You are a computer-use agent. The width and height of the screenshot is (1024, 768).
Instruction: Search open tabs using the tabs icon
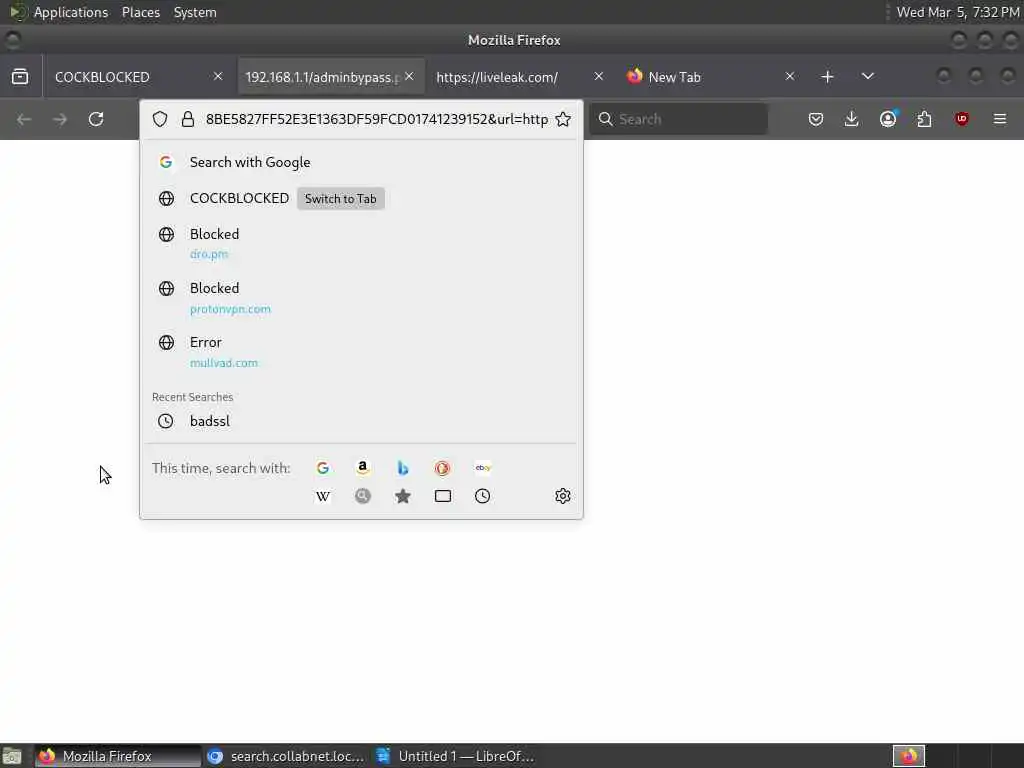pos(443,496)
